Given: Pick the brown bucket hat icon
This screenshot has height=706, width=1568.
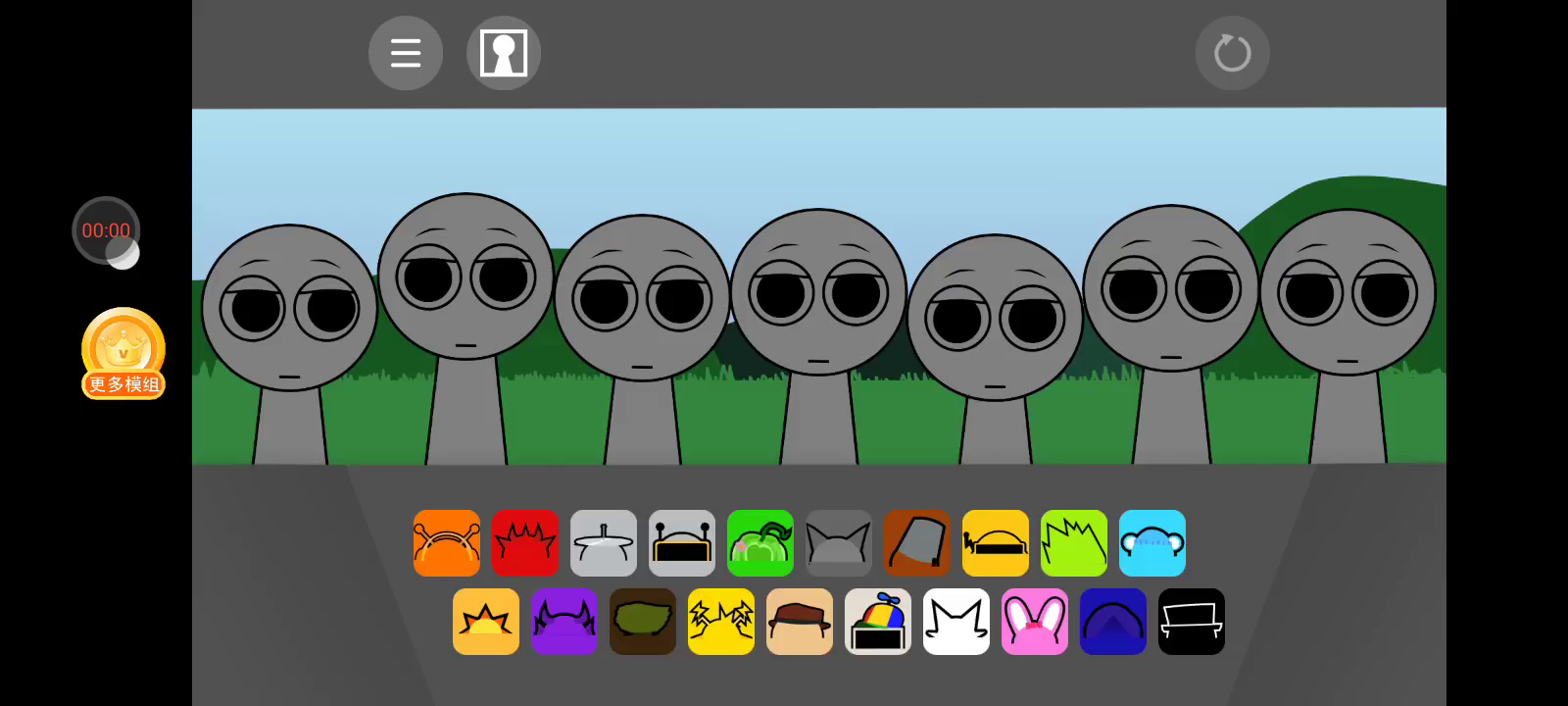Looking at the screenshot, I should (x=917, y=543).
